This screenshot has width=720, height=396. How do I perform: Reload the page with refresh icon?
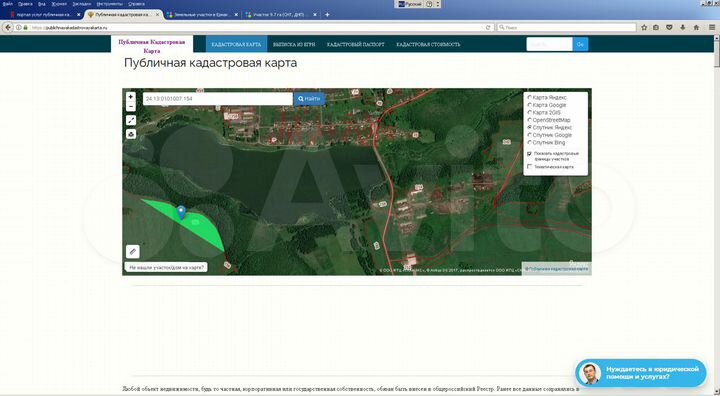(488, 28)
